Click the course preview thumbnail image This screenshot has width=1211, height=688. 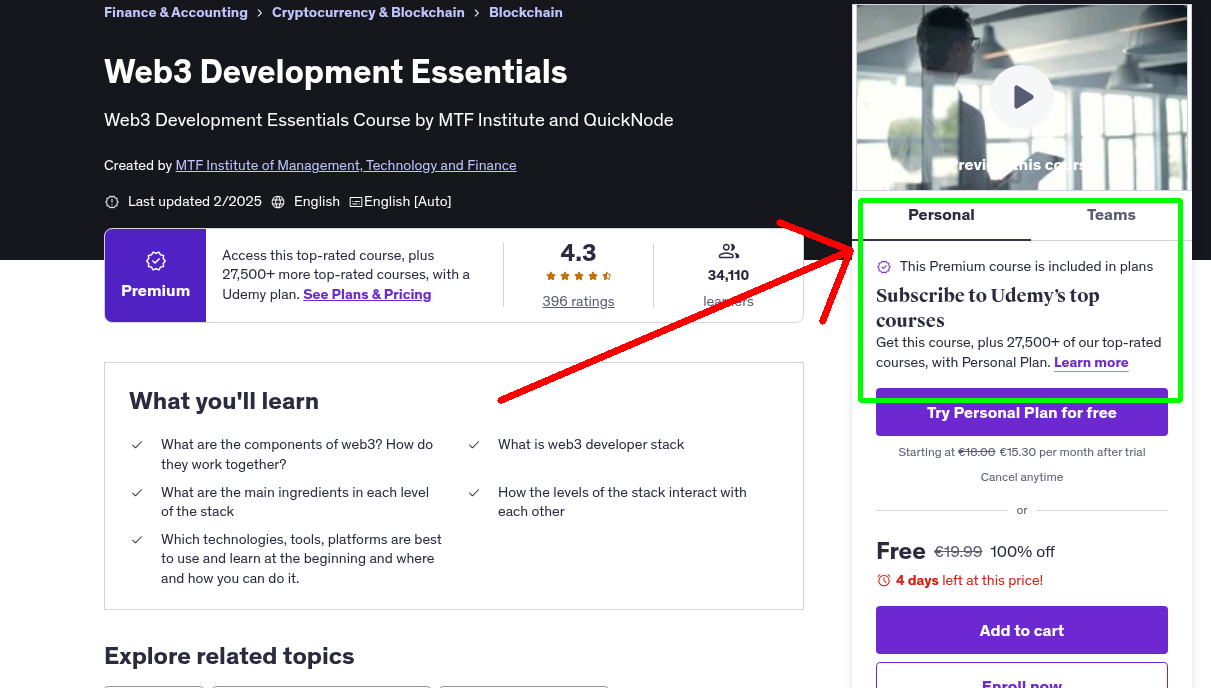(x=1022, y=97)
